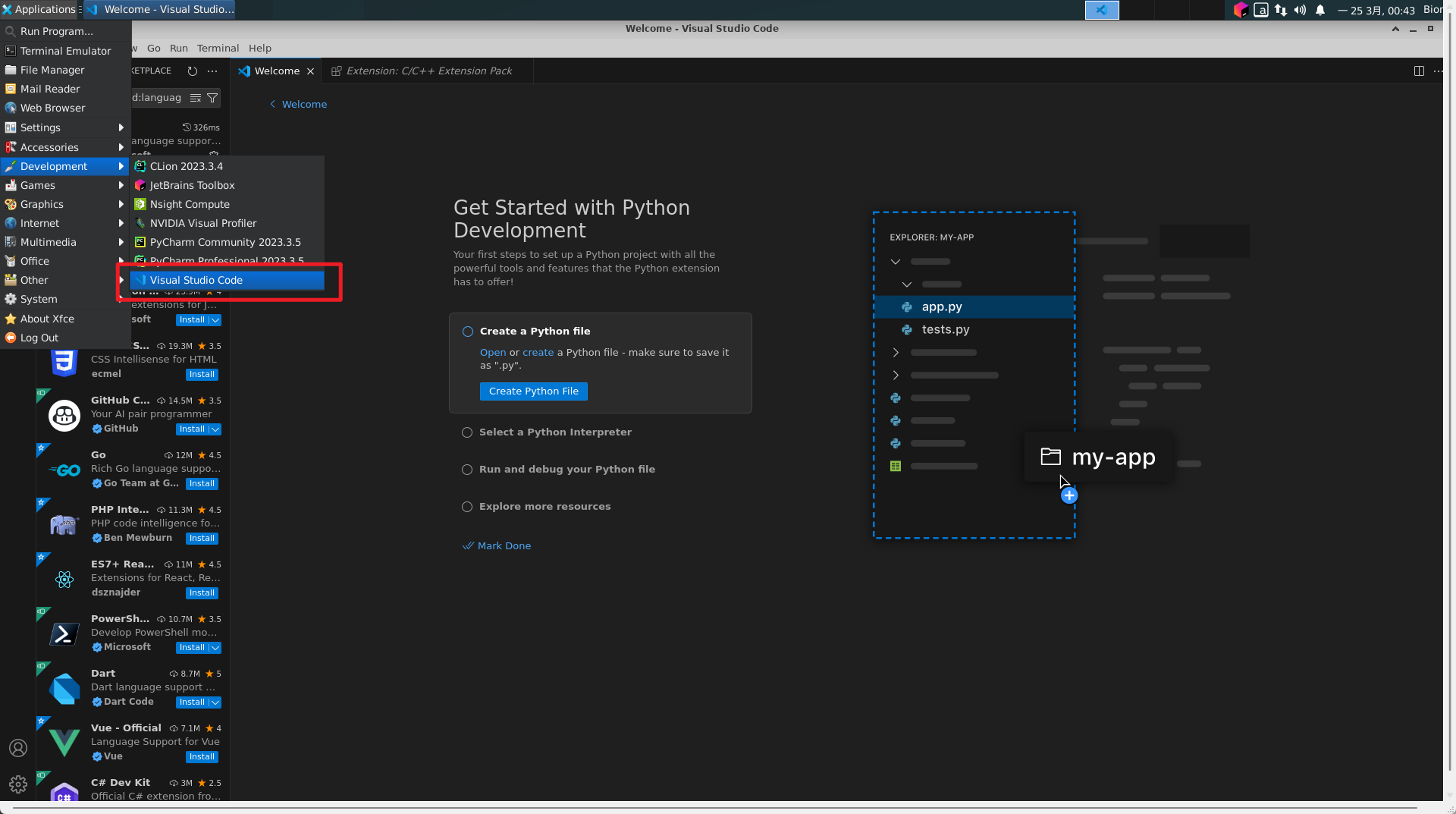
Task: Select Log Out in Applications menu
Action: 65,338
